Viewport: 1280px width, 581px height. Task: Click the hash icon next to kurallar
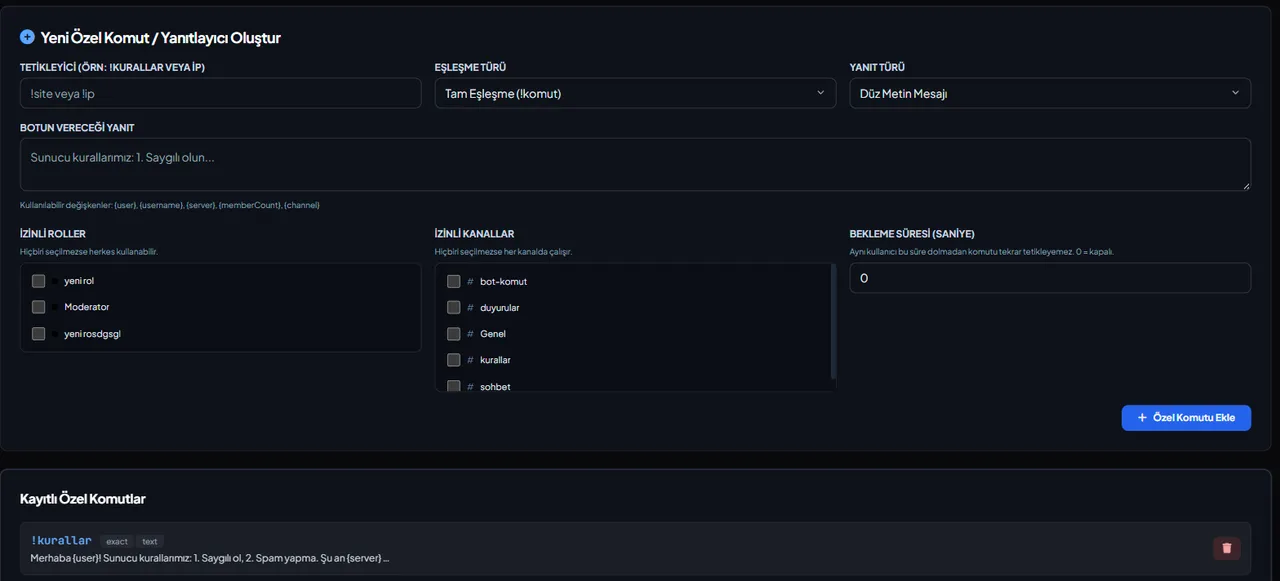pyautogui.click(x=470, y=360)
